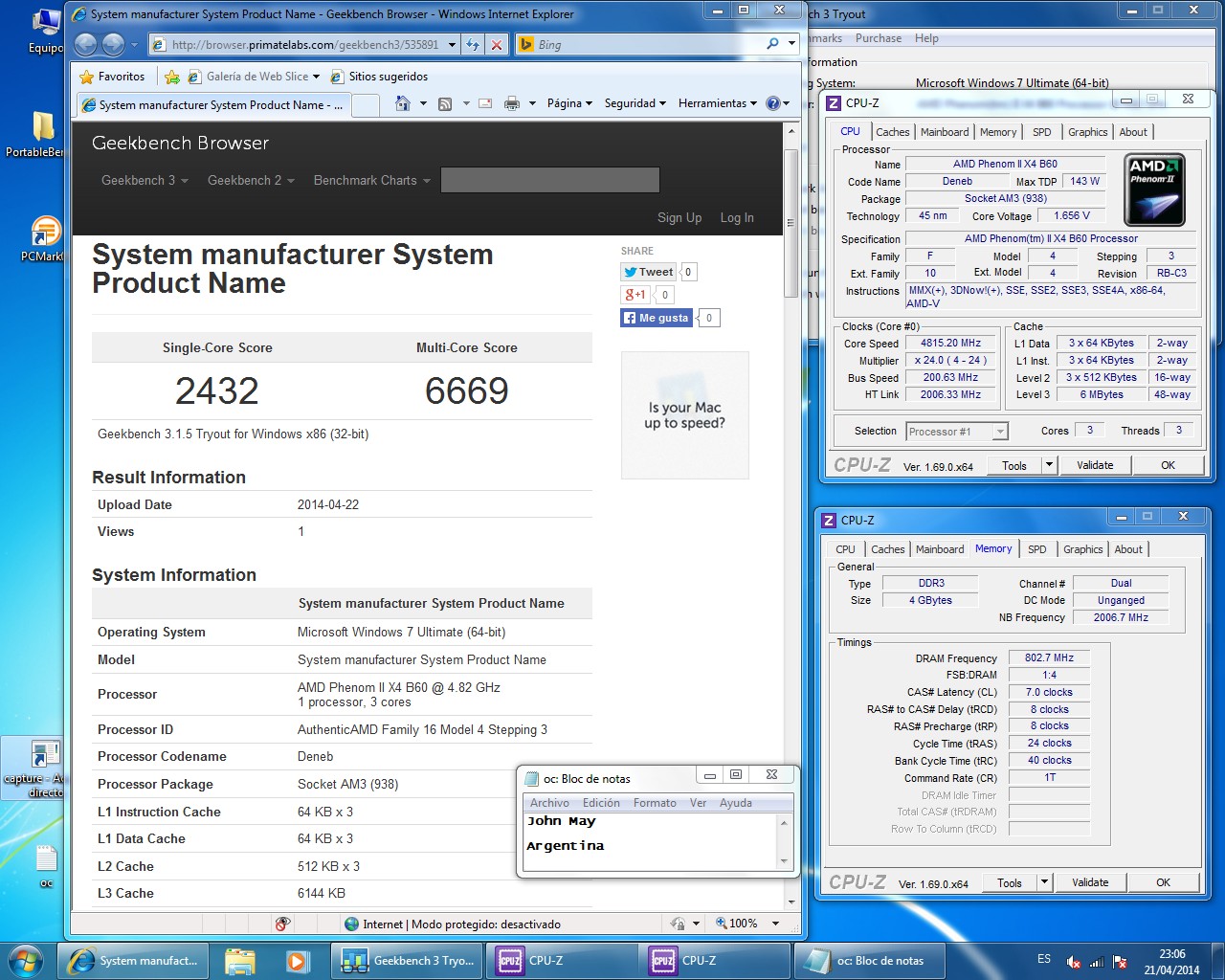Open the Seguridad dropdown menu
The height and width of the screenshot is (980, 1225).
point(635,103)
